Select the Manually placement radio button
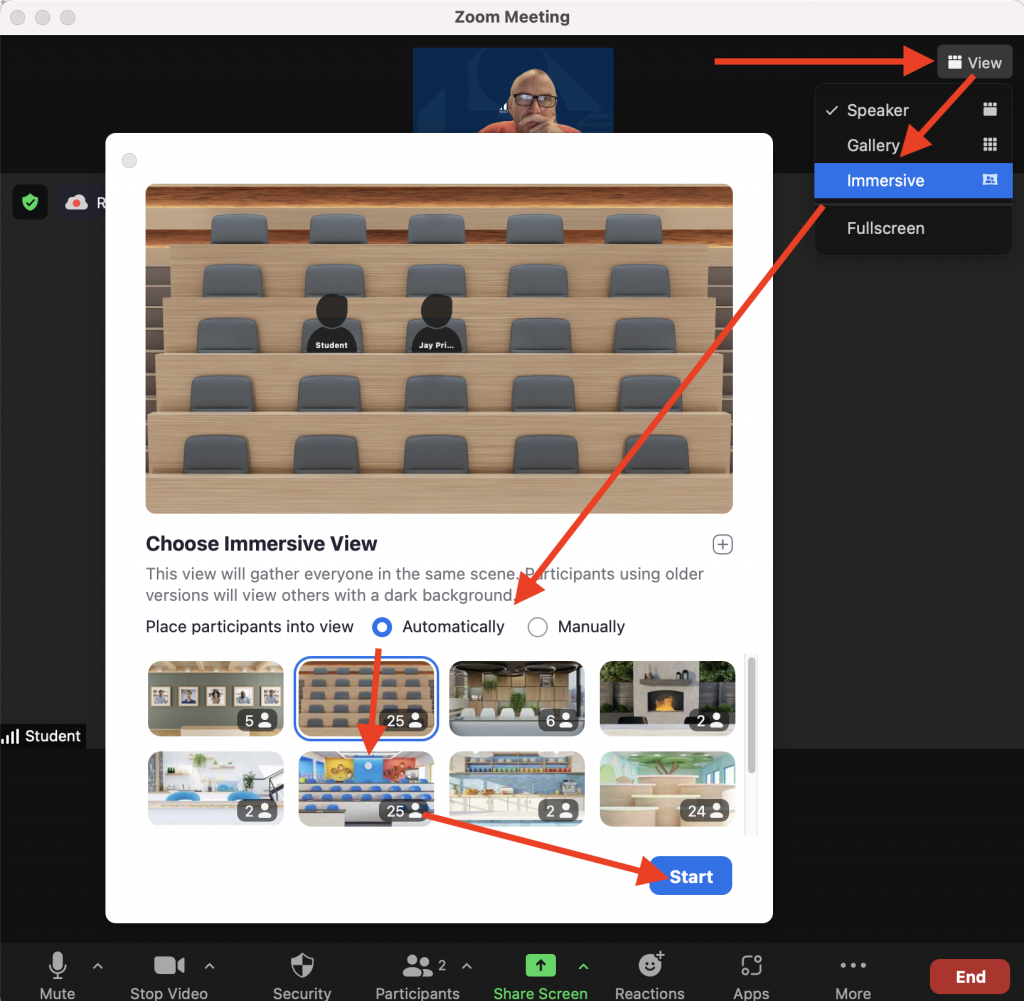 click(x=538, y=627)
